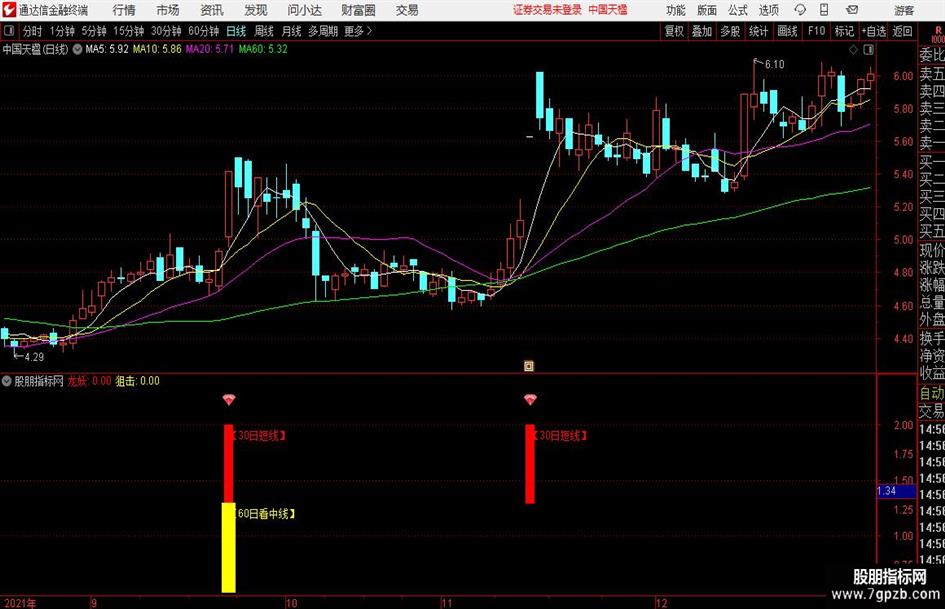Click the 返回 back button
The image size is (945, 609).
tap(902, 31)
